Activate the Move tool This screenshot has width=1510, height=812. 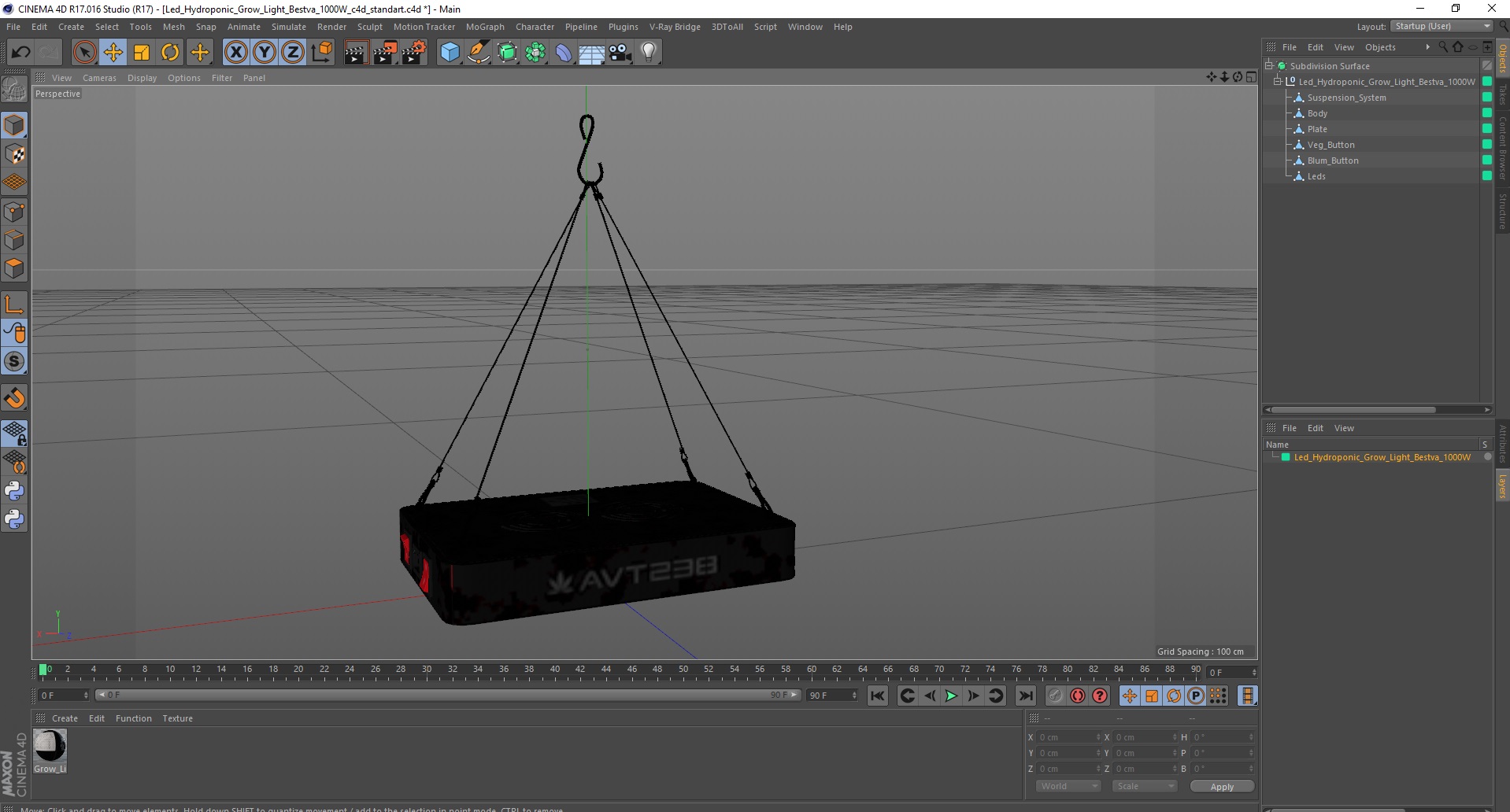pyautogui.click(x=113, y=53)
